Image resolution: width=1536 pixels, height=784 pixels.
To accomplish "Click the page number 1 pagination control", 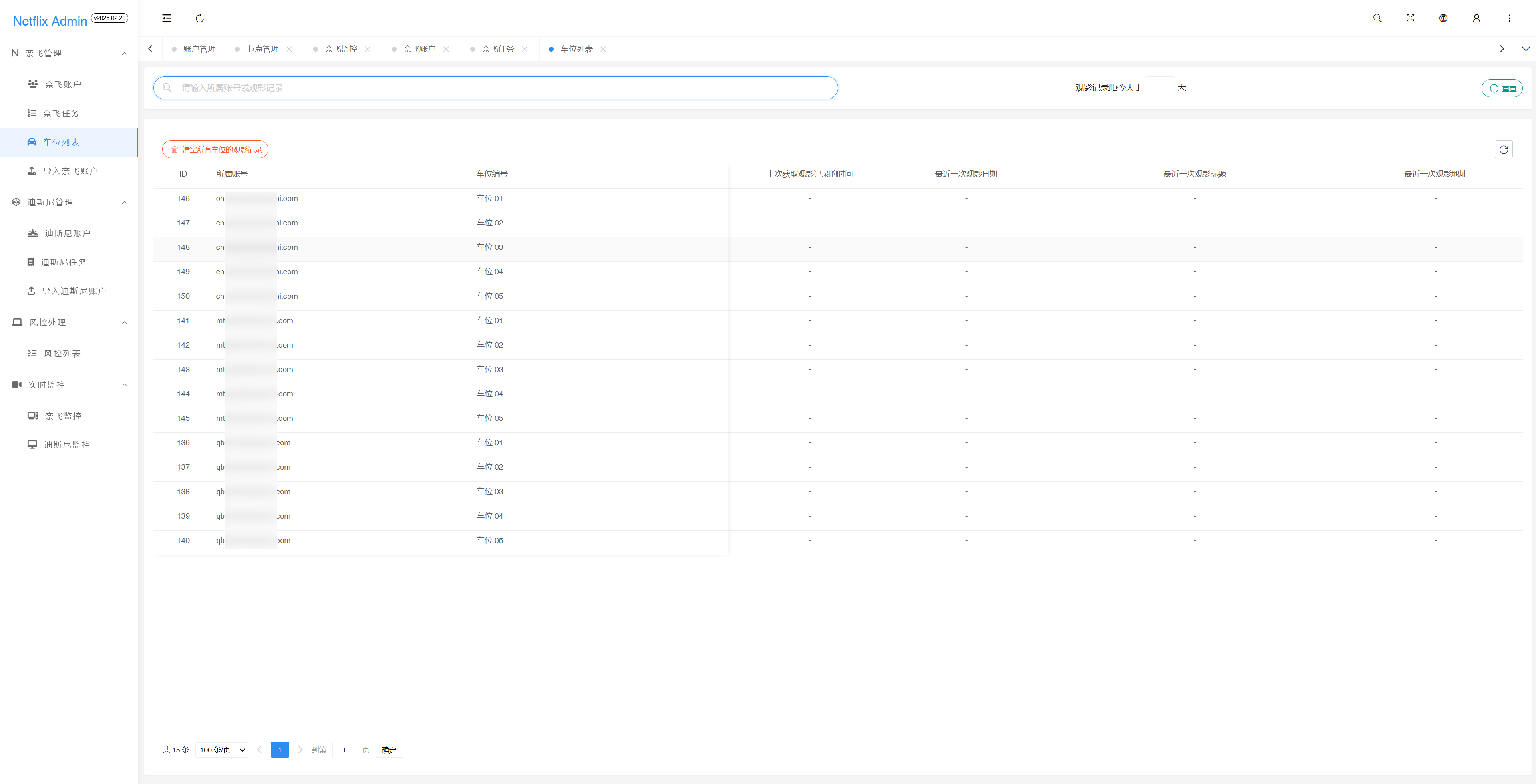I will pyautogui.click(x=280, y=750).
